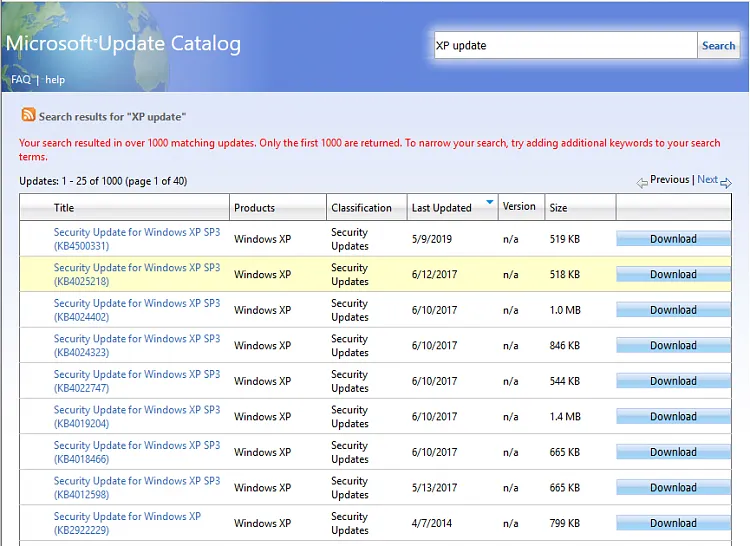The image size is (750, 546).
Task: Click the 4/7/2014 date cell
Action: (431, 523)
